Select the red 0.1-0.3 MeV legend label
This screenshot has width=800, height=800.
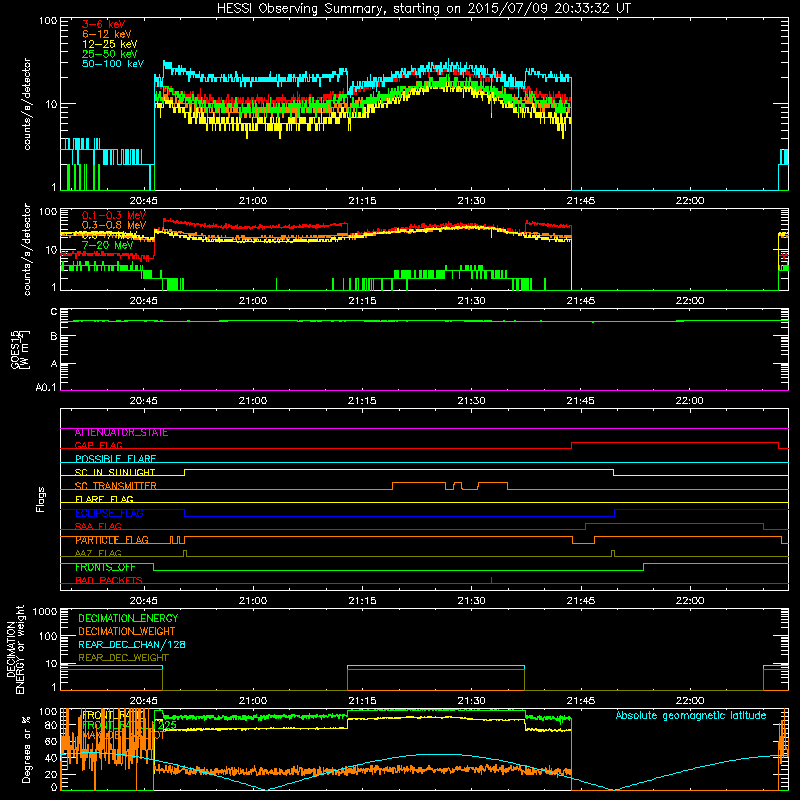tap(114, 215)
